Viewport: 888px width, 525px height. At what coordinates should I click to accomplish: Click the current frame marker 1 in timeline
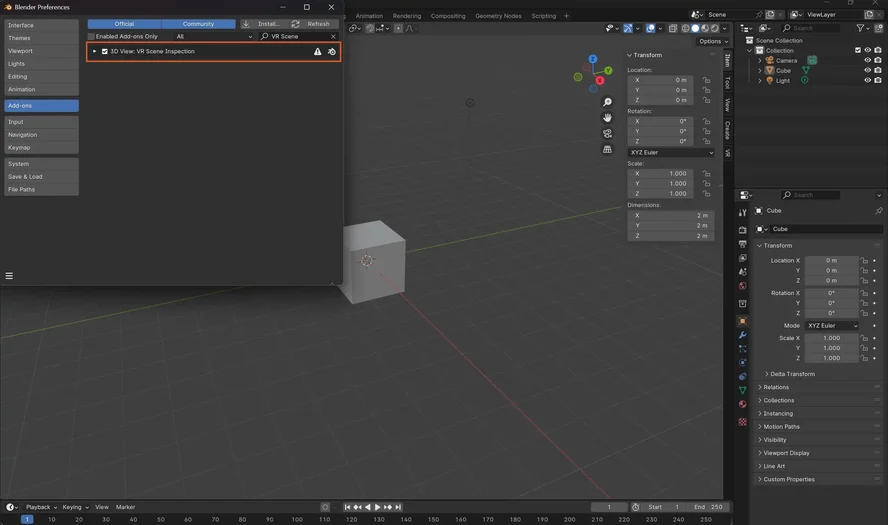[27, 519]
